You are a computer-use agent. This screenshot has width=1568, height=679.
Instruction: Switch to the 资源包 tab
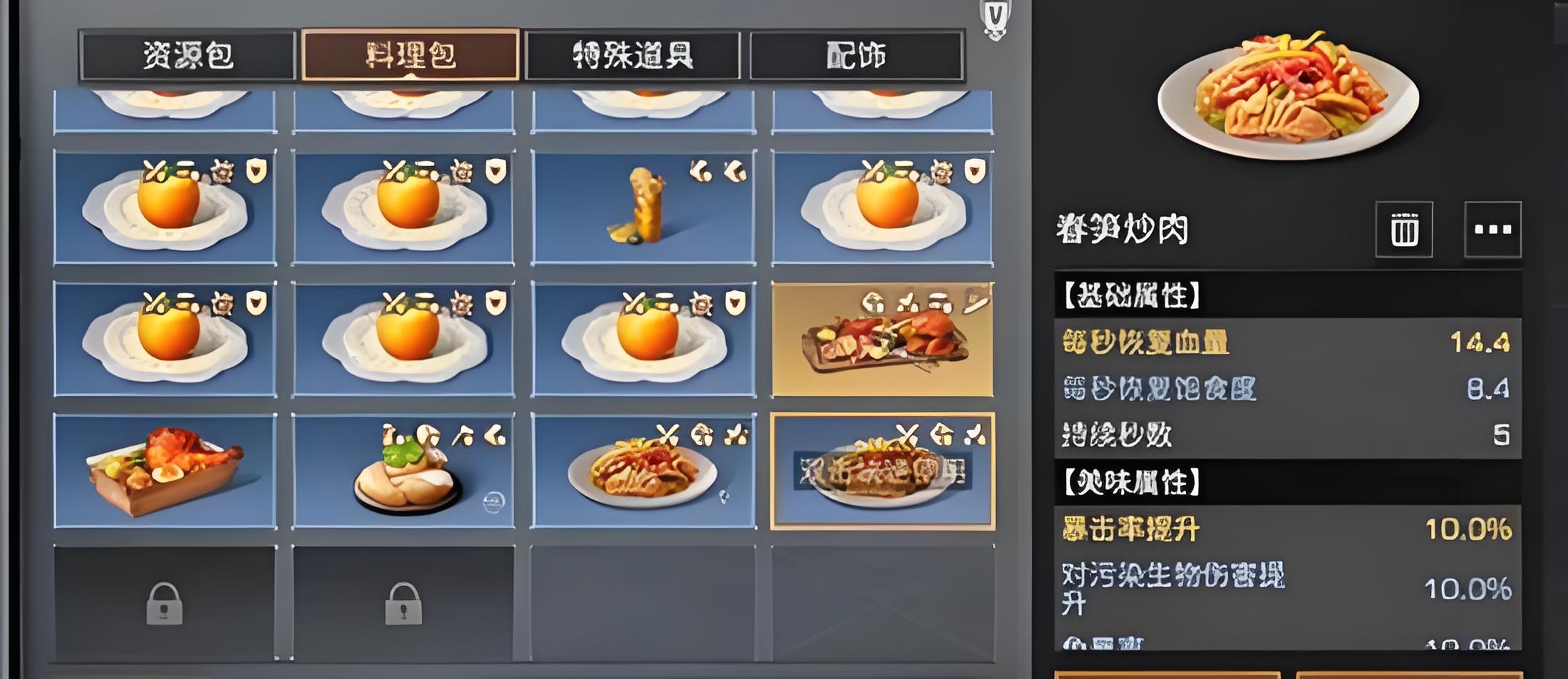[187, 55]
